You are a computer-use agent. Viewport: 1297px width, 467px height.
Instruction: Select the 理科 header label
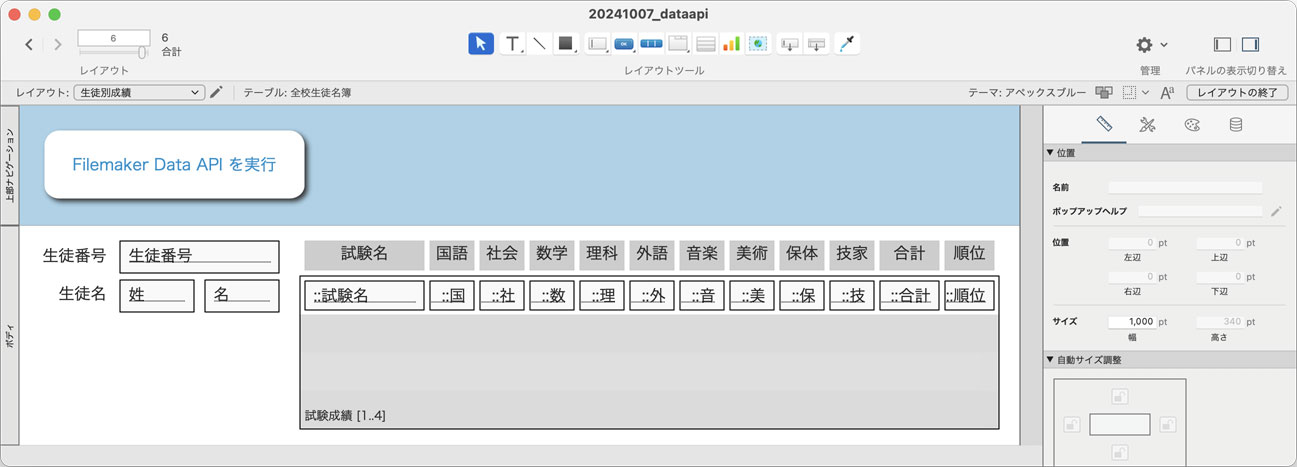tap(602, 254)
